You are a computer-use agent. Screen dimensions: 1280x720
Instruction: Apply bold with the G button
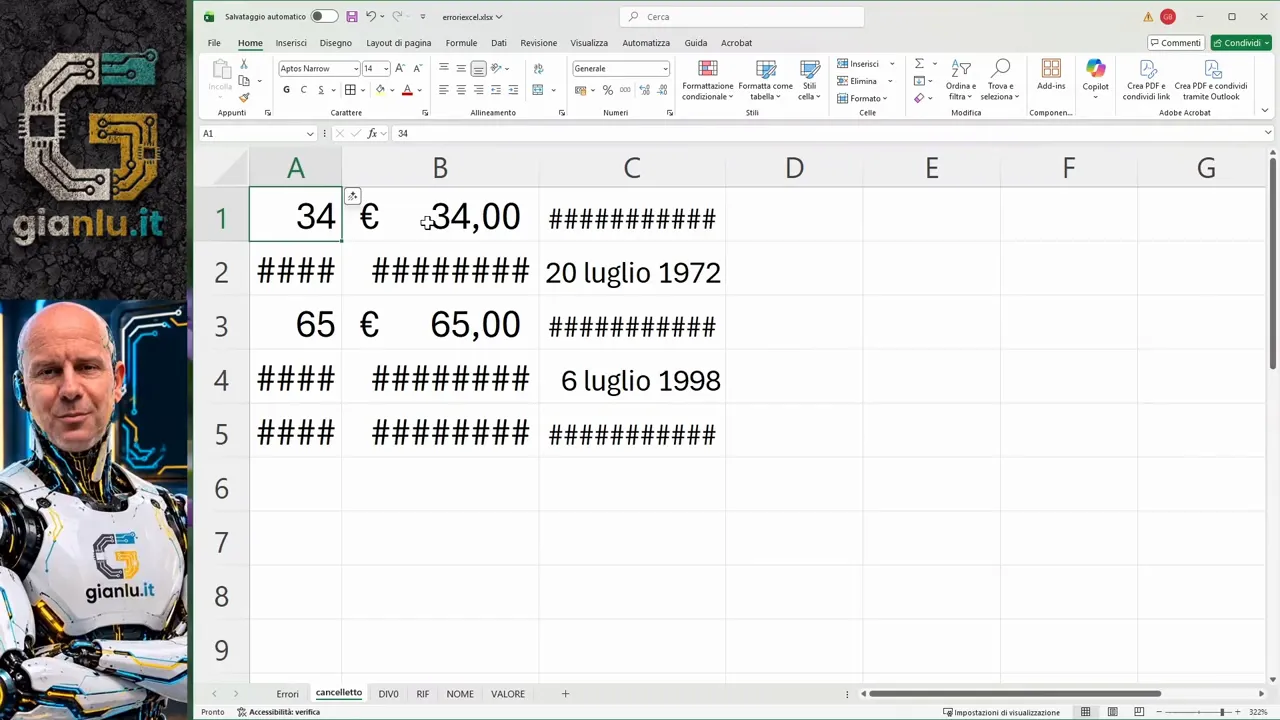(x=286, y=90)
